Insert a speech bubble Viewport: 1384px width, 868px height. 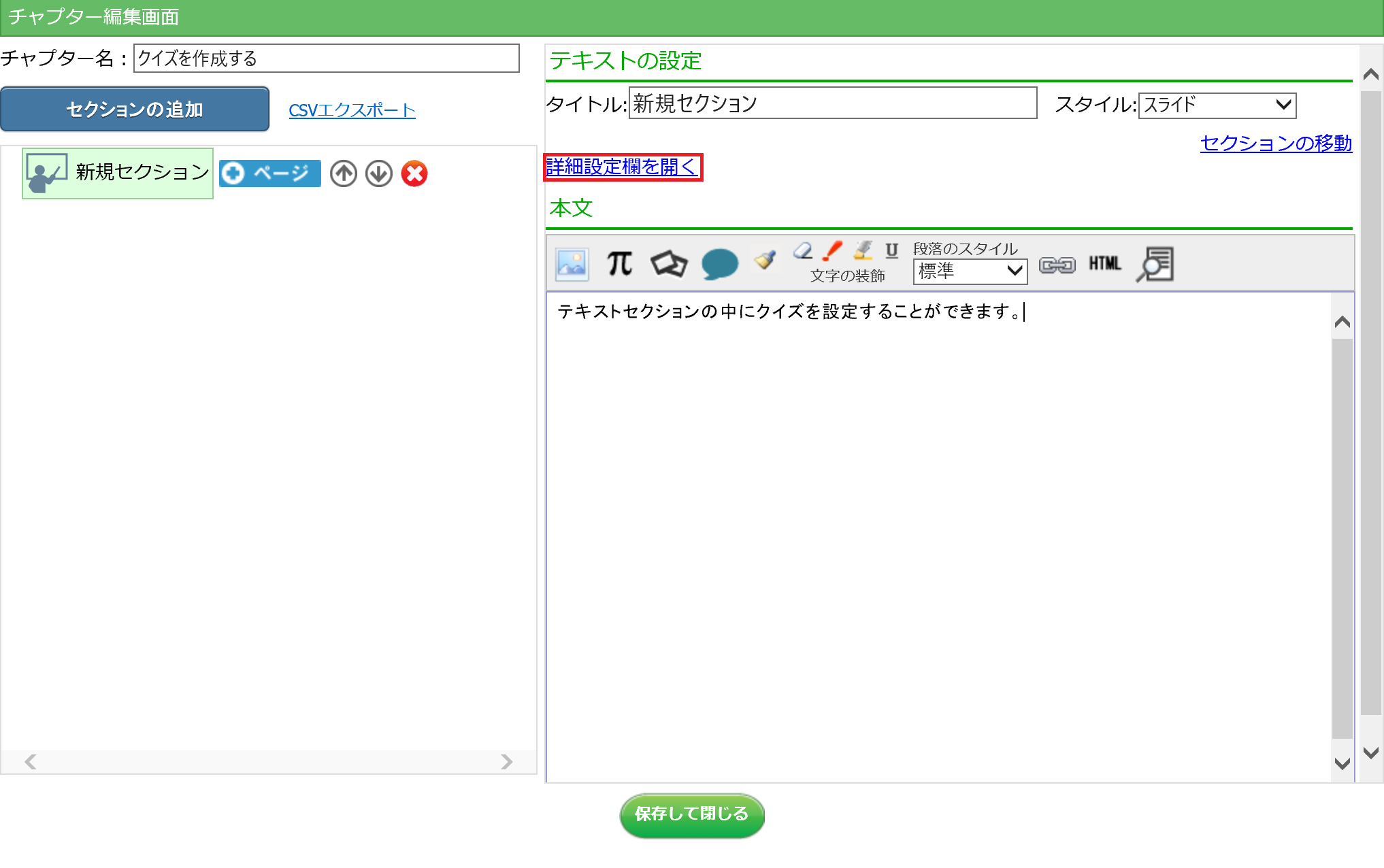[x=719, y=264]
